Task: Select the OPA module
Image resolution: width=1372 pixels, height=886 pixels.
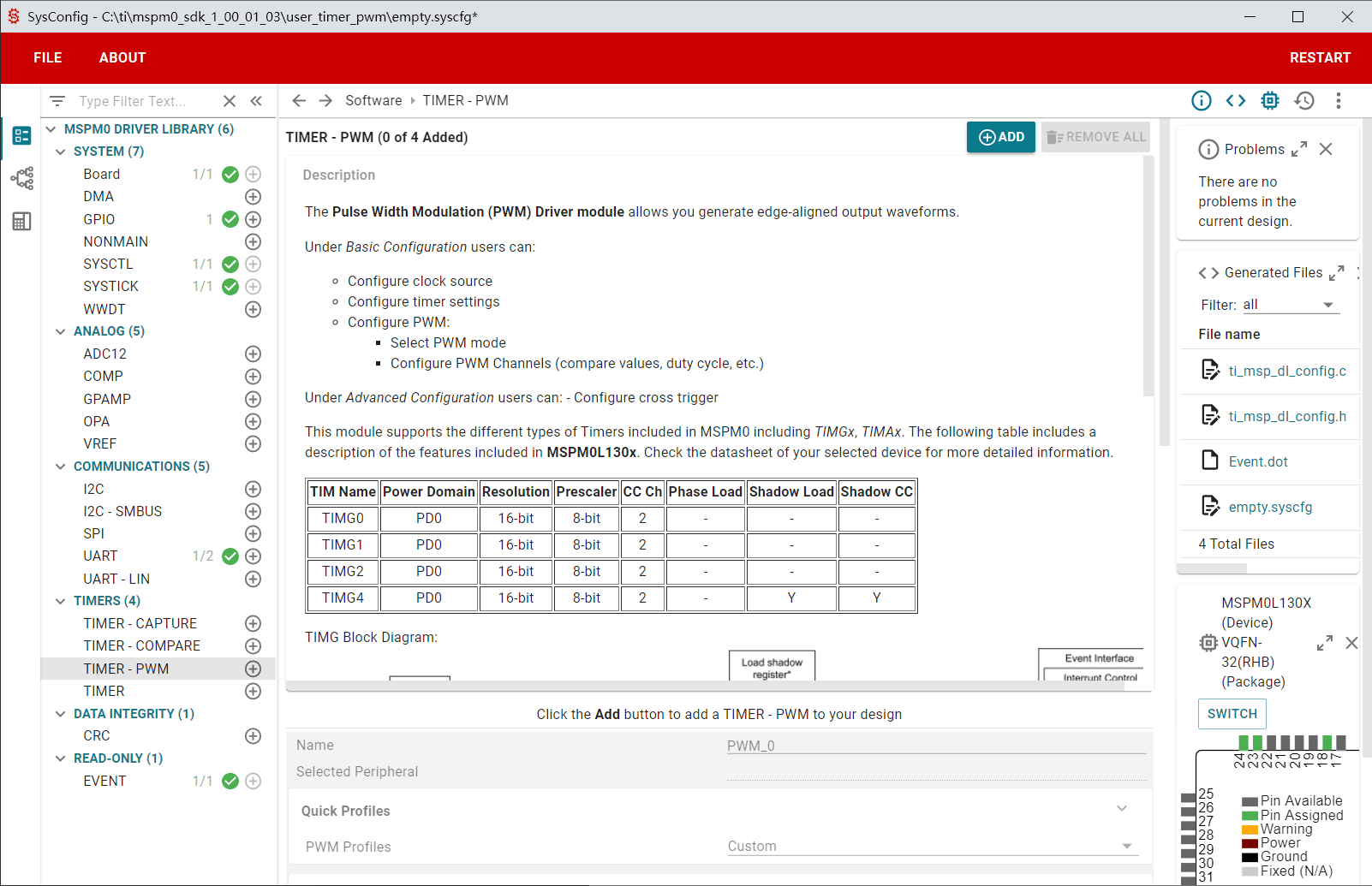Action: [x=97, y=421]
